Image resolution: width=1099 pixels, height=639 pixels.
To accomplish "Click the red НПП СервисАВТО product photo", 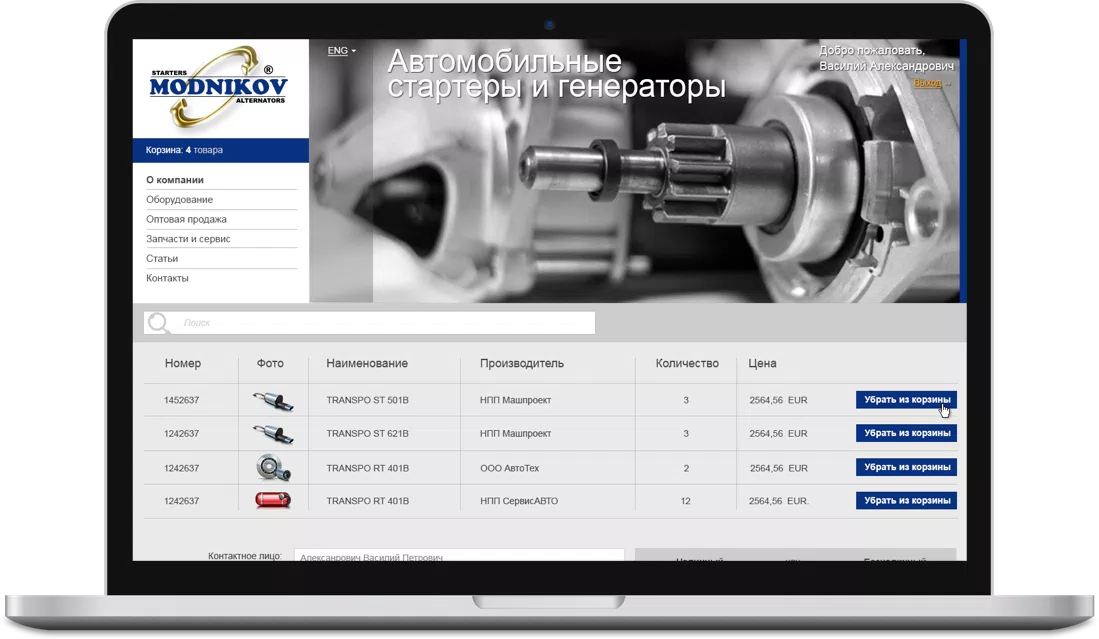I will [273, 500].
